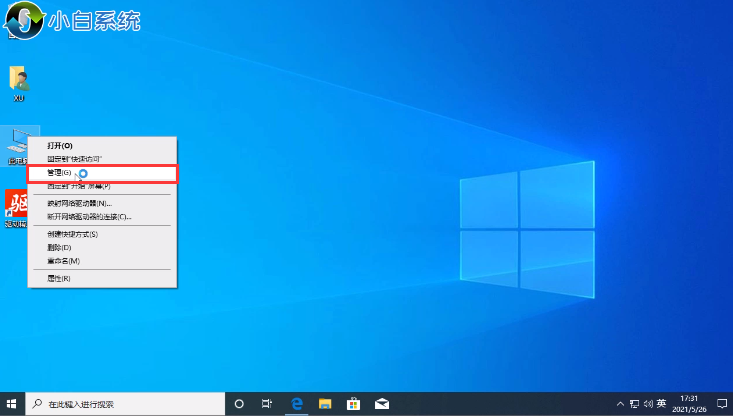Click the Windows Start button
Image resolution: width=733 pixels, height=416 pixels.
point(12,404)
